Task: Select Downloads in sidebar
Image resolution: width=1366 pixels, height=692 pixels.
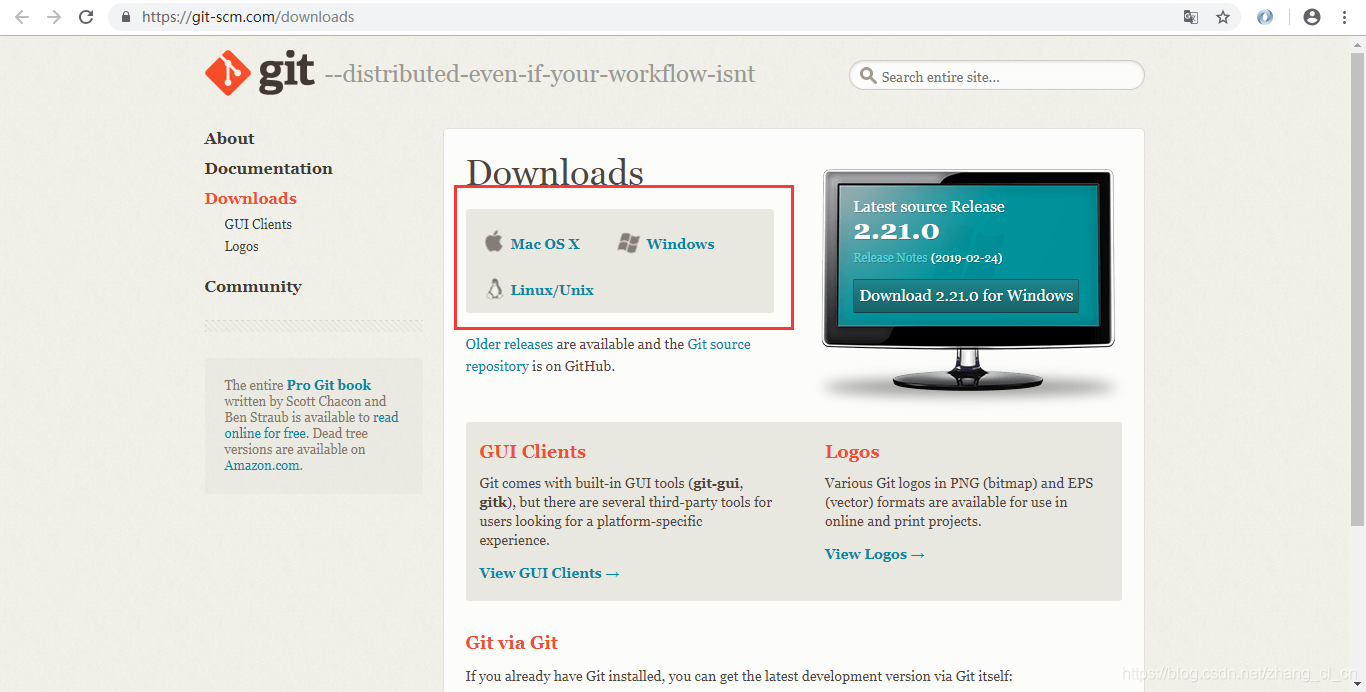Action: coord(250,198)
